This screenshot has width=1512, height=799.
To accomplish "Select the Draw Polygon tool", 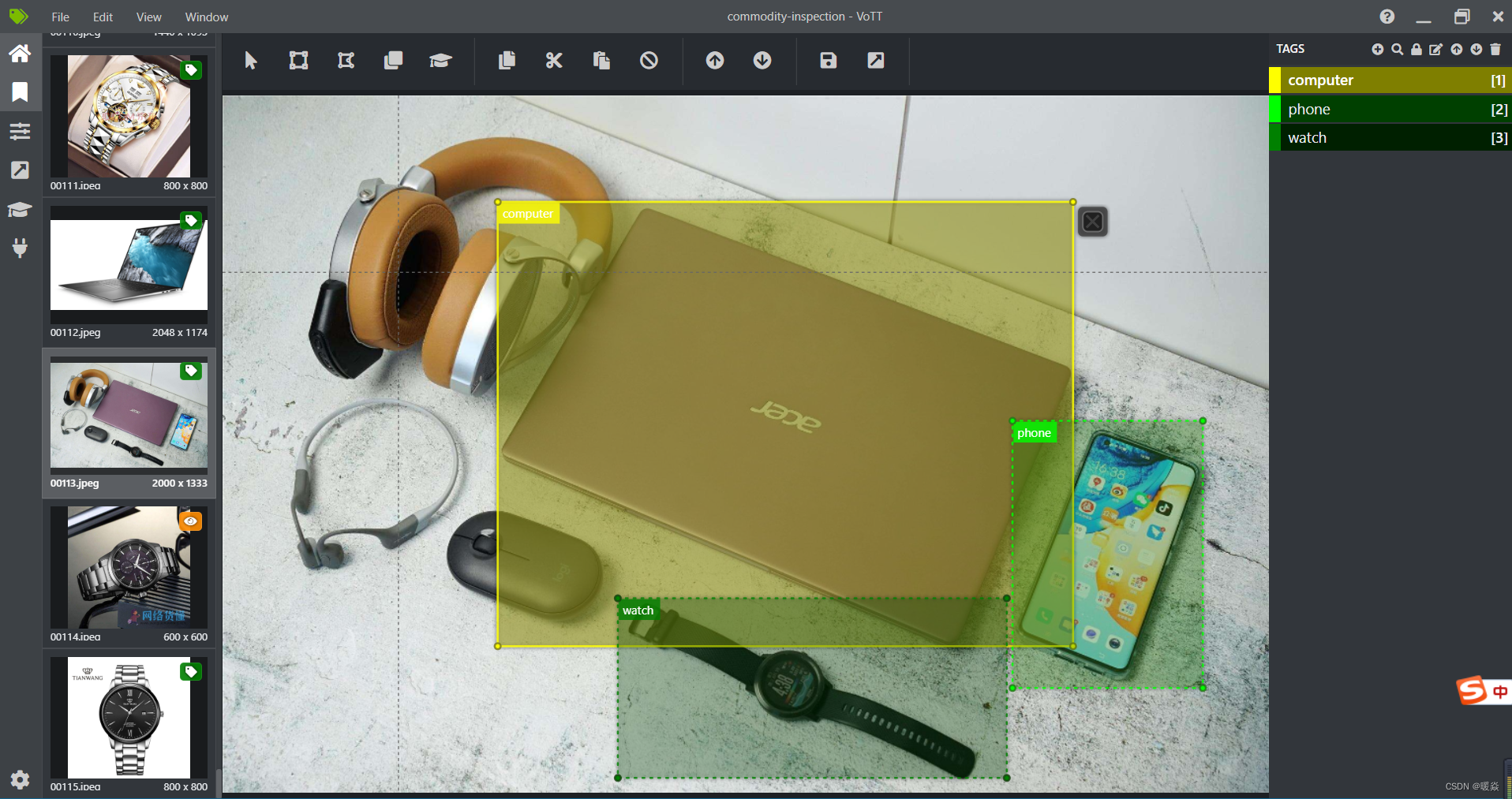I will click(x=346, y=61).
